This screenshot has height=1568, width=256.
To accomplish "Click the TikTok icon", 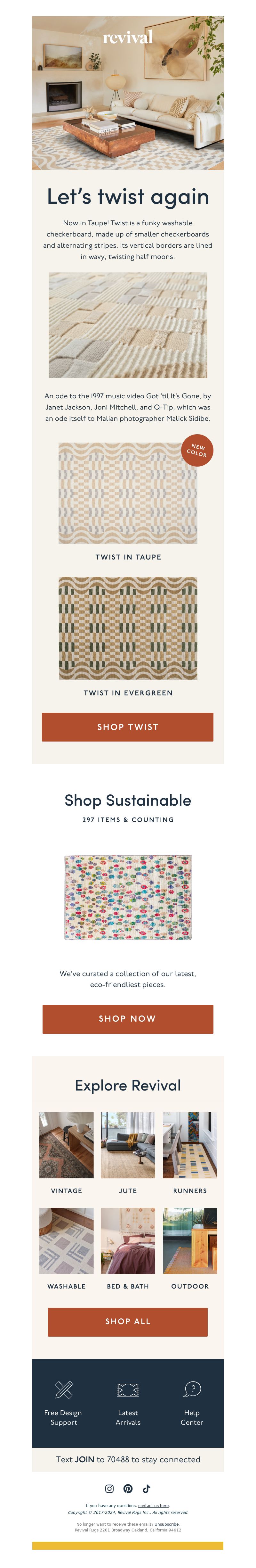I will (x=147, y=1488).
